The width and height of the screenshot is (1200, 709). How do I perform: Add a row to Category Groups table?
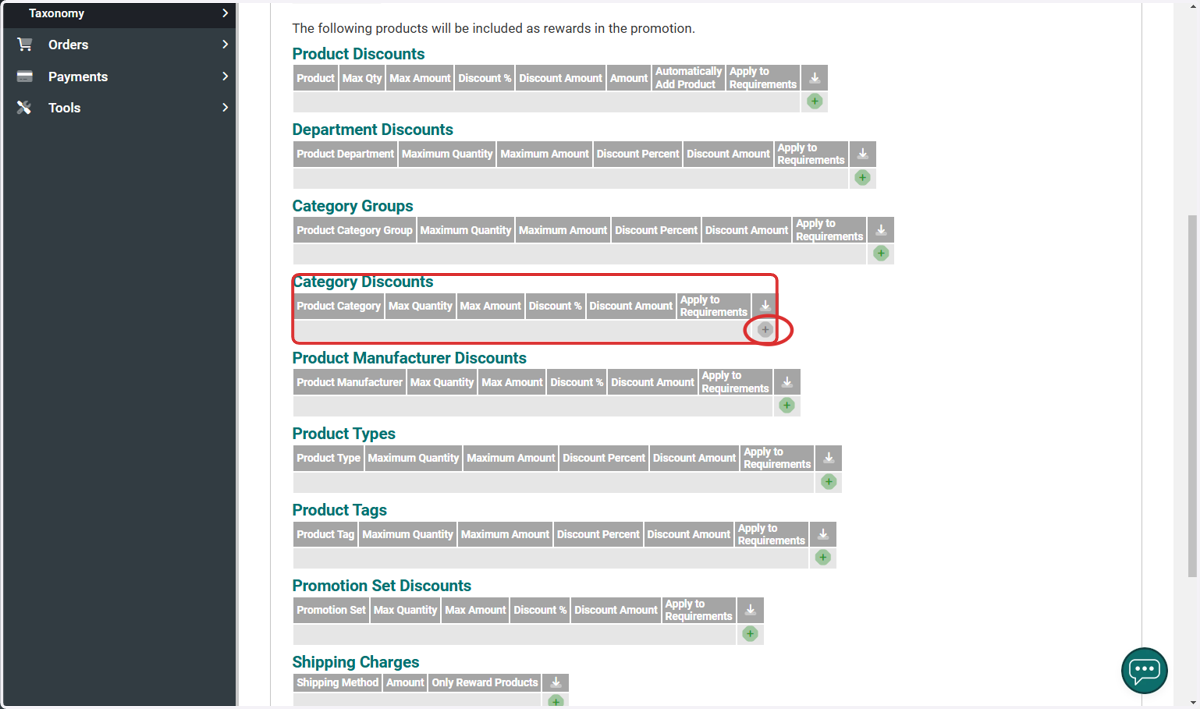pyautogui.click(x=880, y=253)
